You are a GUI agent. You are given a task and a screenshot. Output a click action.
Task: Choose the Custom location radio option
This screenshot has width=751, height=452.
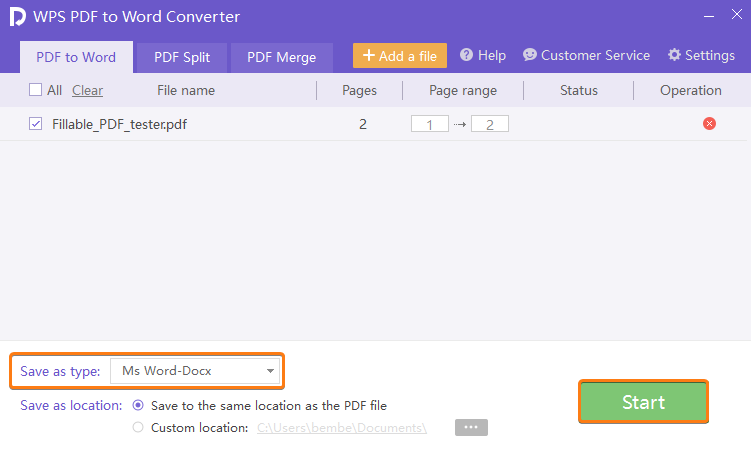coord(138,428)
